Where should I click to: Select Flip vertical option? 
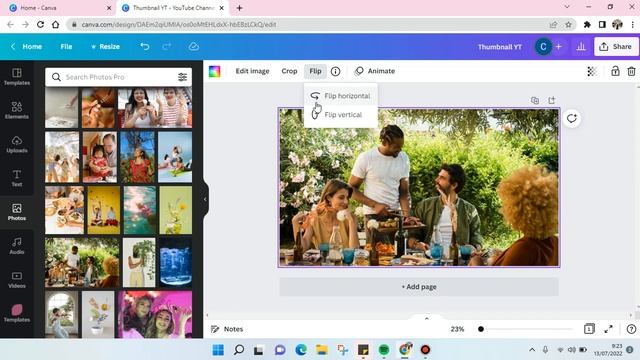[340, 115]
